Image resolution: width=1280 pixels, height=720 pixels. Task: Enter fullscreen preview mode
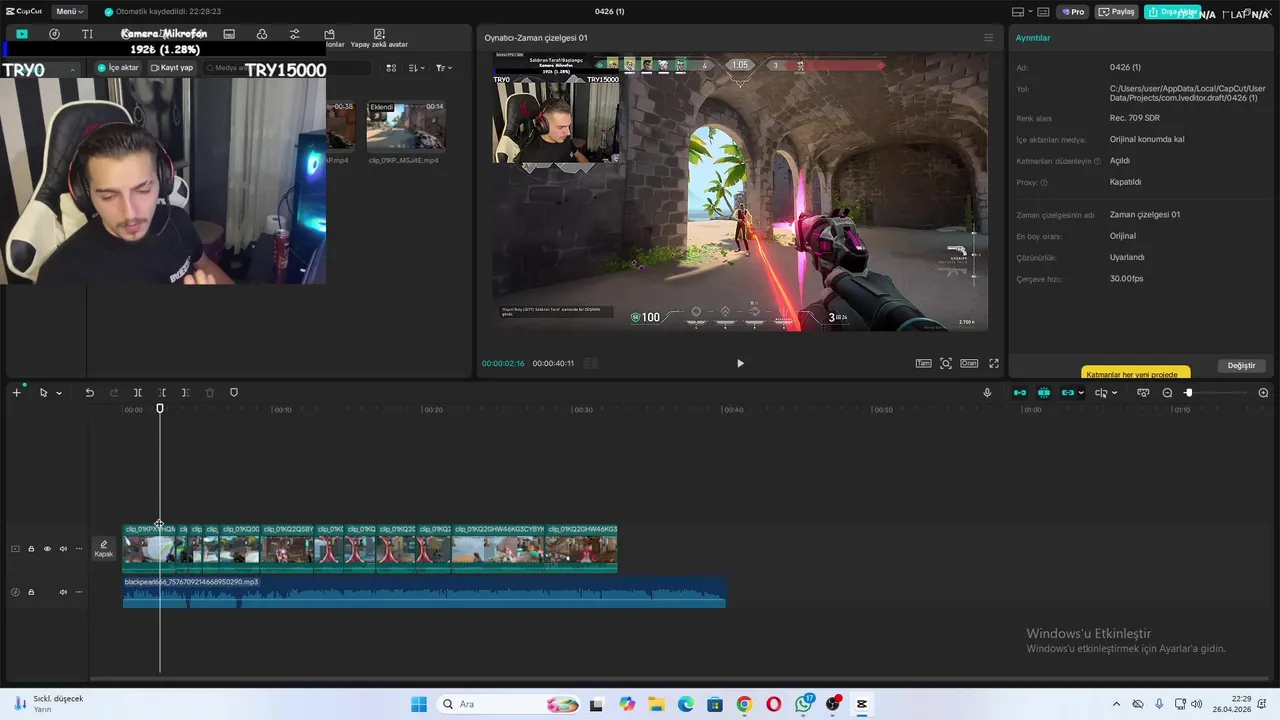994,363
